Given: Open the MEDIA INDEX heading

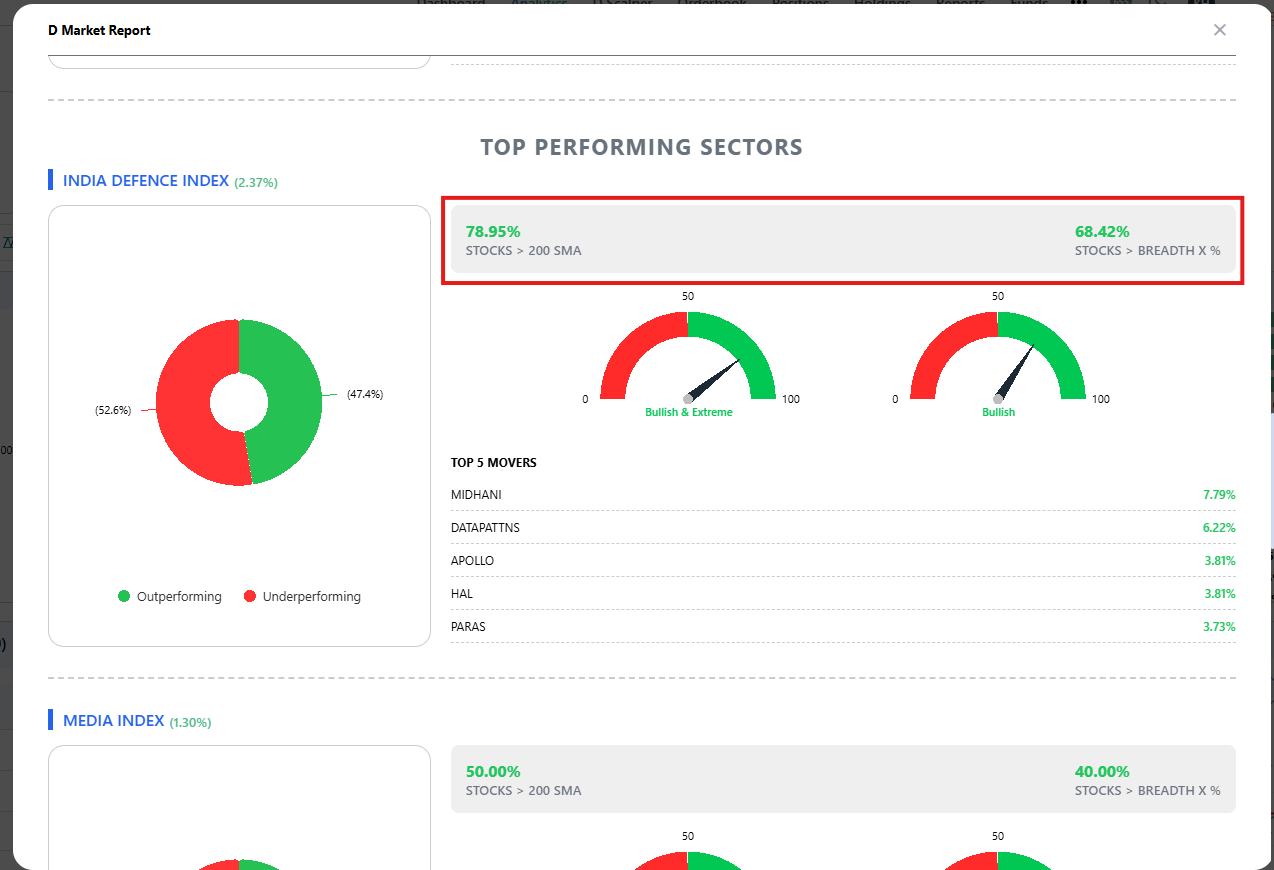Looking at the screenshot, I should 113,720.
